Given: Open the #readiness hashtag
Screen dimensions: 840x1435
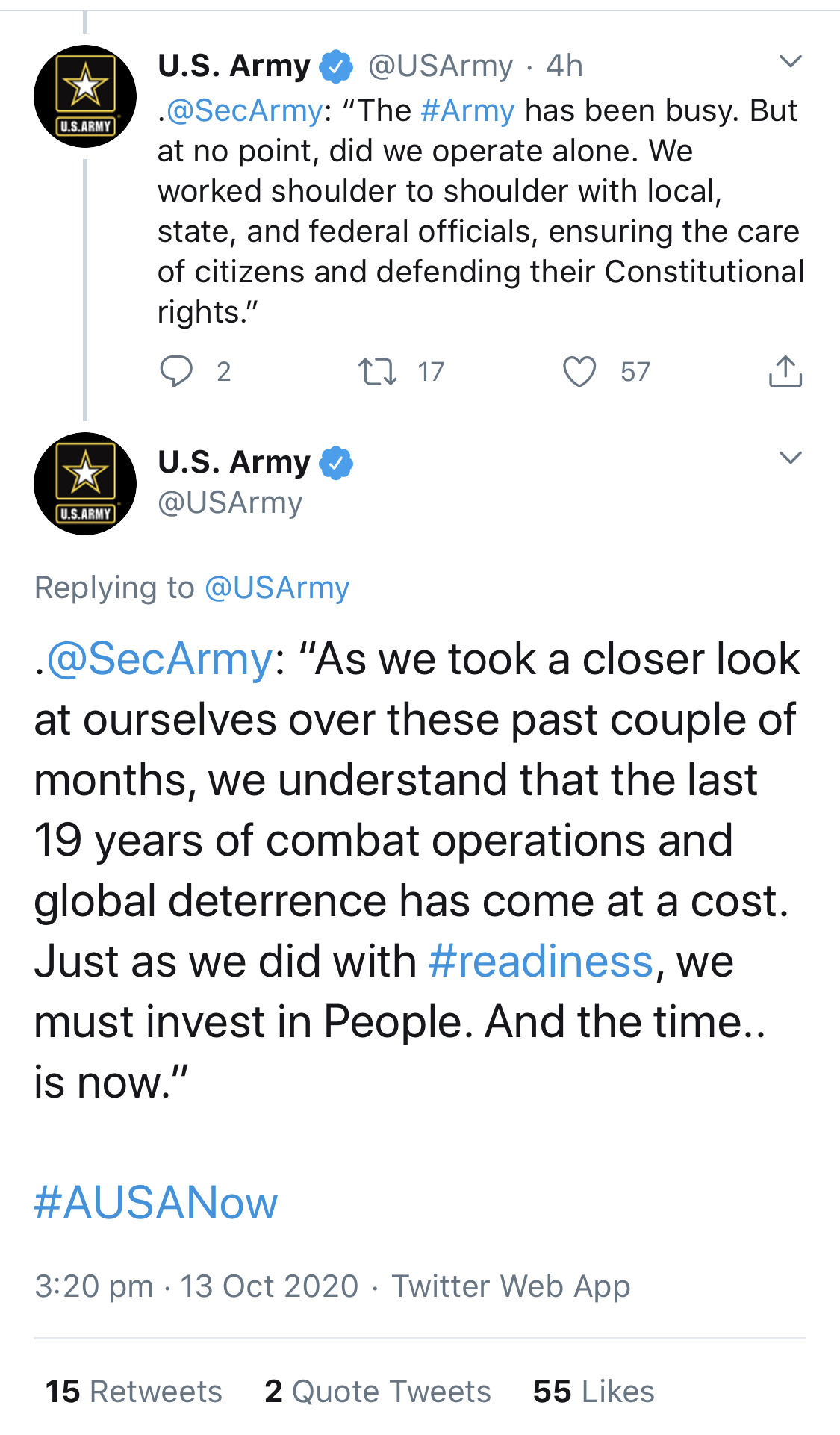Looking at the screenshot, I should click(x=541, y=961).
